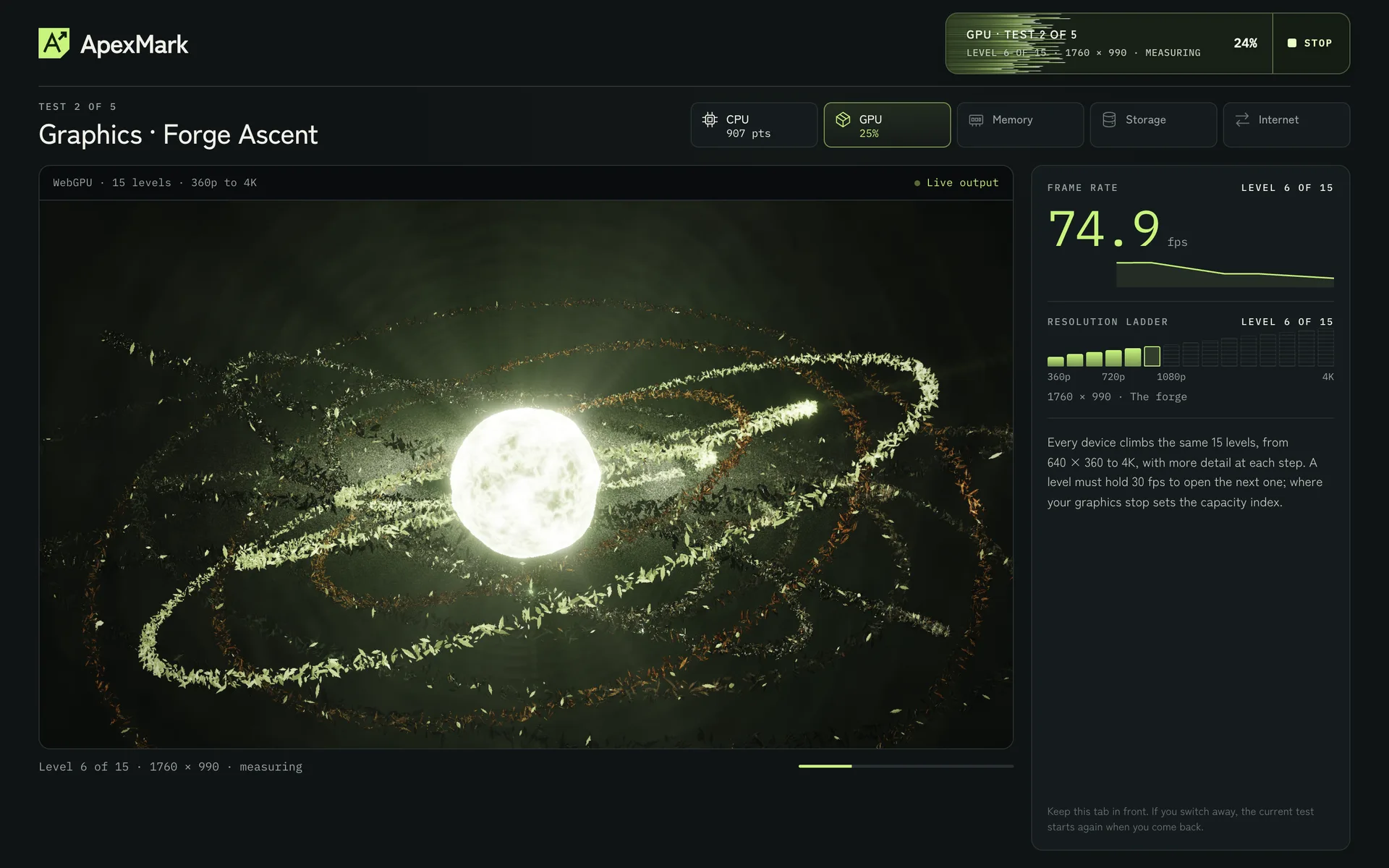Click the ApexMark logo icon
This screenshot has width=1389, height=868.
54,43
